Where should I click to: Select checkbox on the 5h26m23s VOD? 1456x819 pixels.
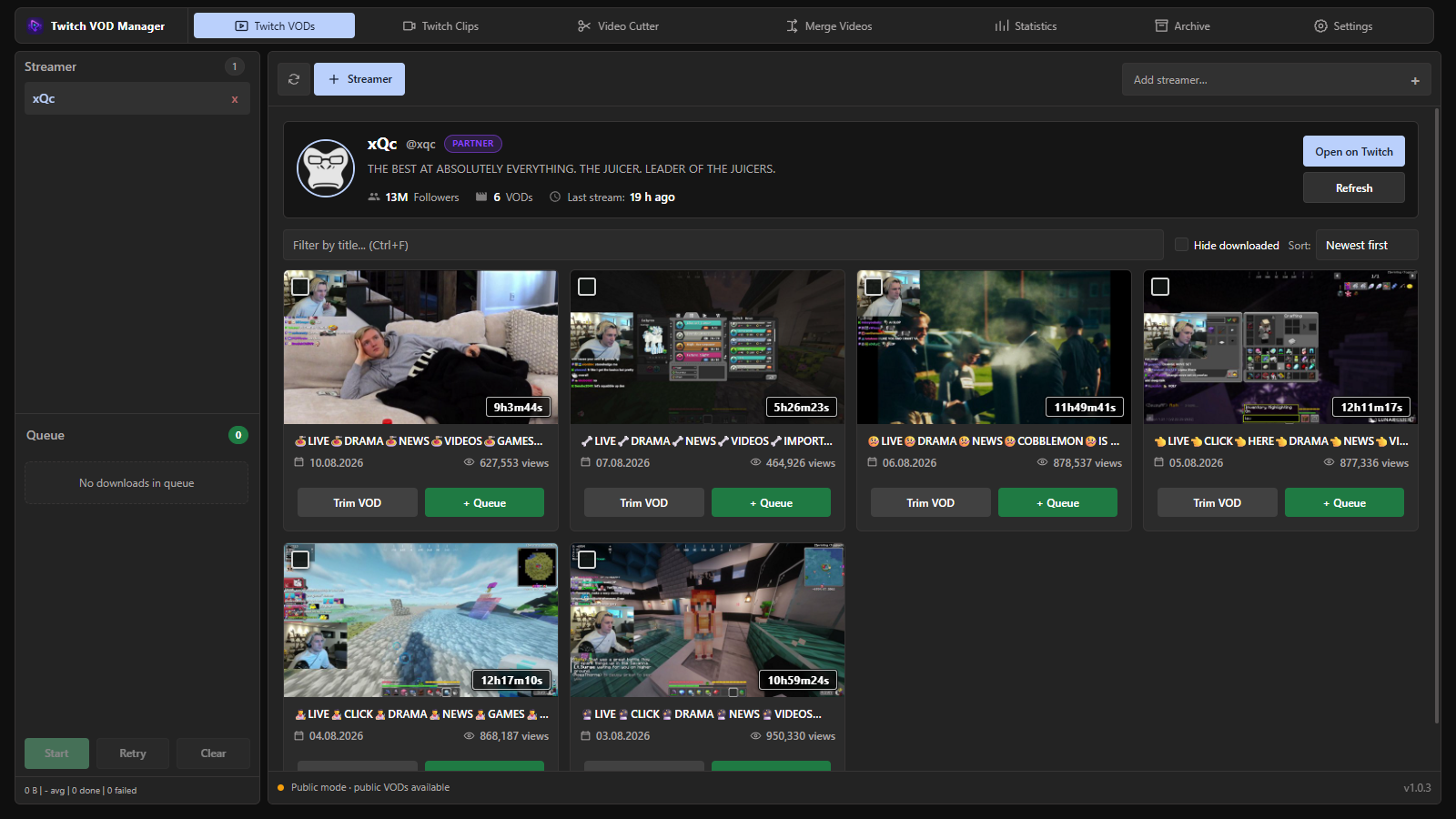point(587,287)
